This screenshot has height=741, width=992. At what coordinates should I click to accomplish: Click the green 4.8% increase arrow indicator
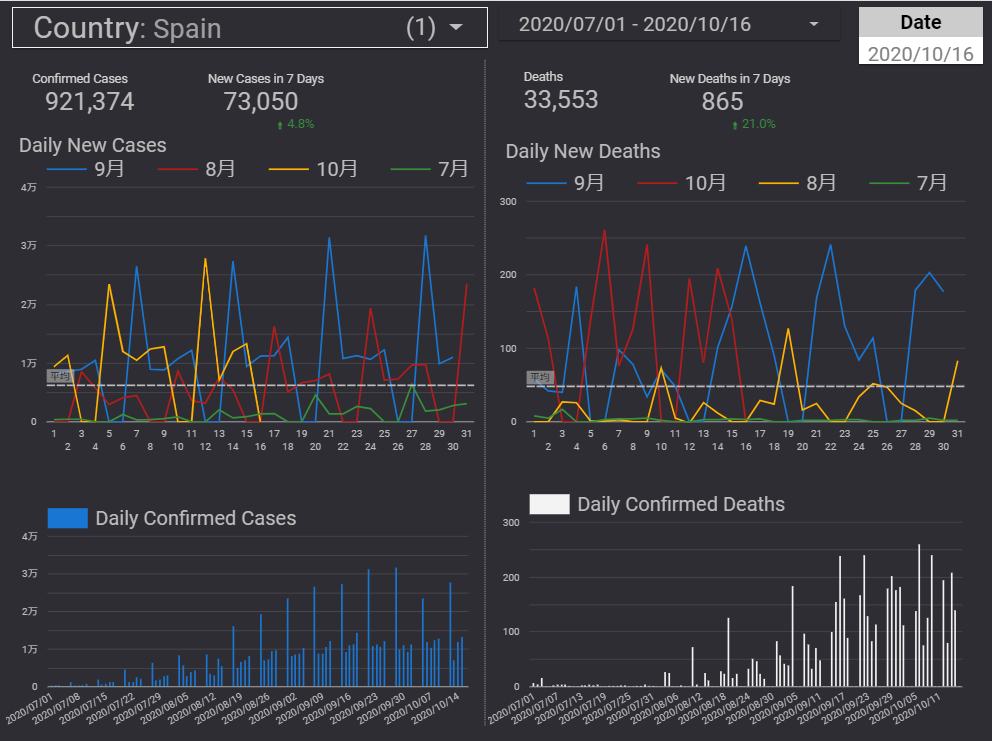(x=281, y=125)
